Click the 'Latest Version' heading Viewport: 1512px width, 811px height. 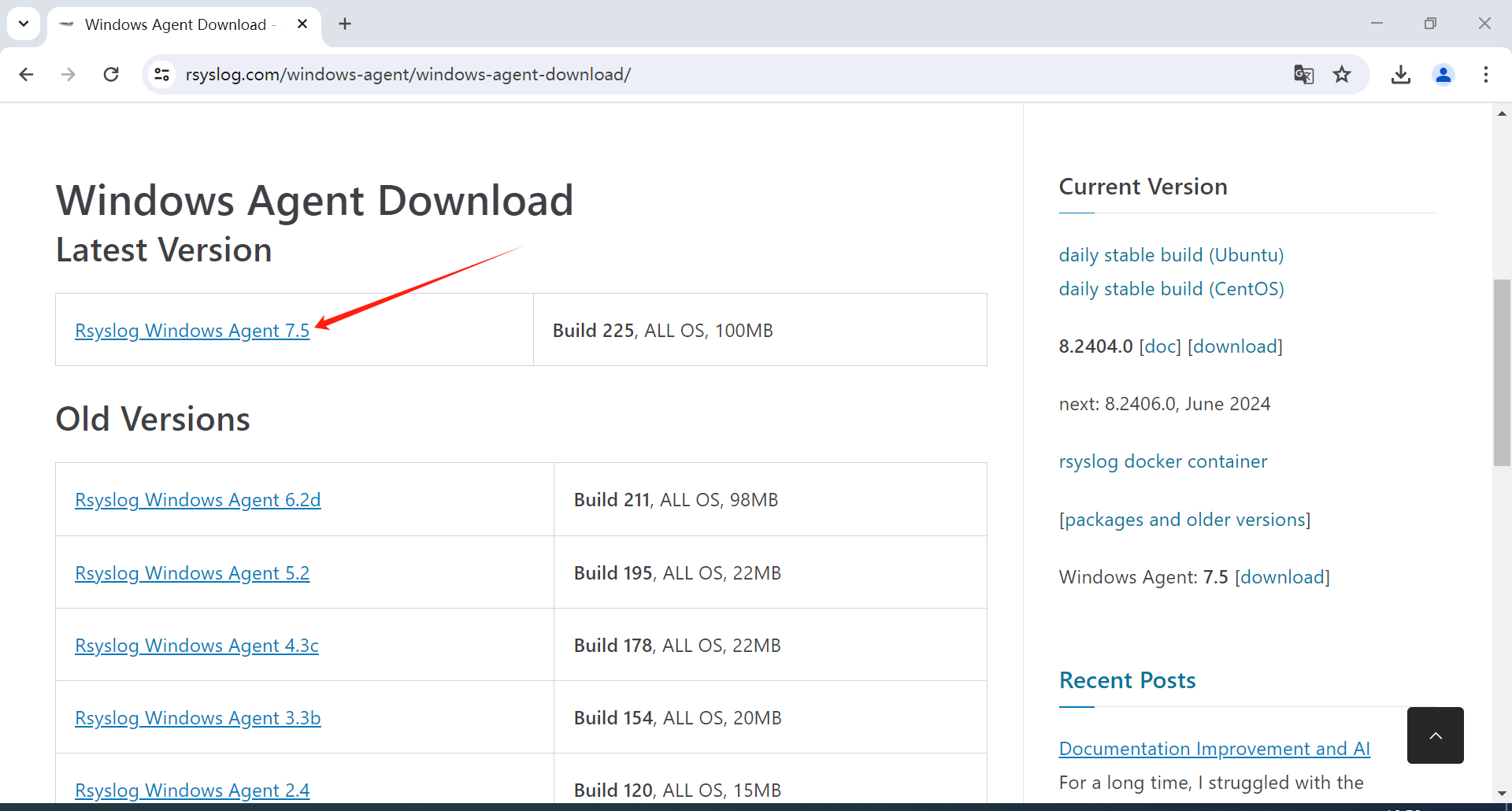(164, 250)
